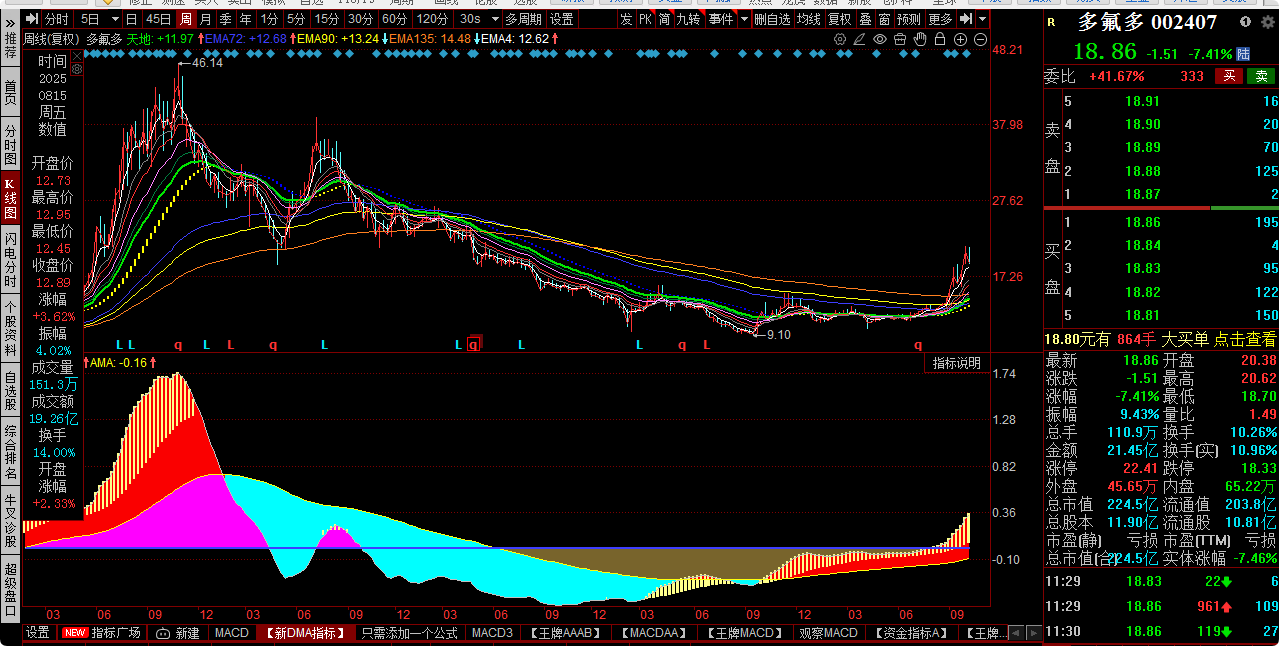This screenshot has height=646, width=1279.
Task: Click 大买单 点击查看 link
Action: (x=1219, y=340)
